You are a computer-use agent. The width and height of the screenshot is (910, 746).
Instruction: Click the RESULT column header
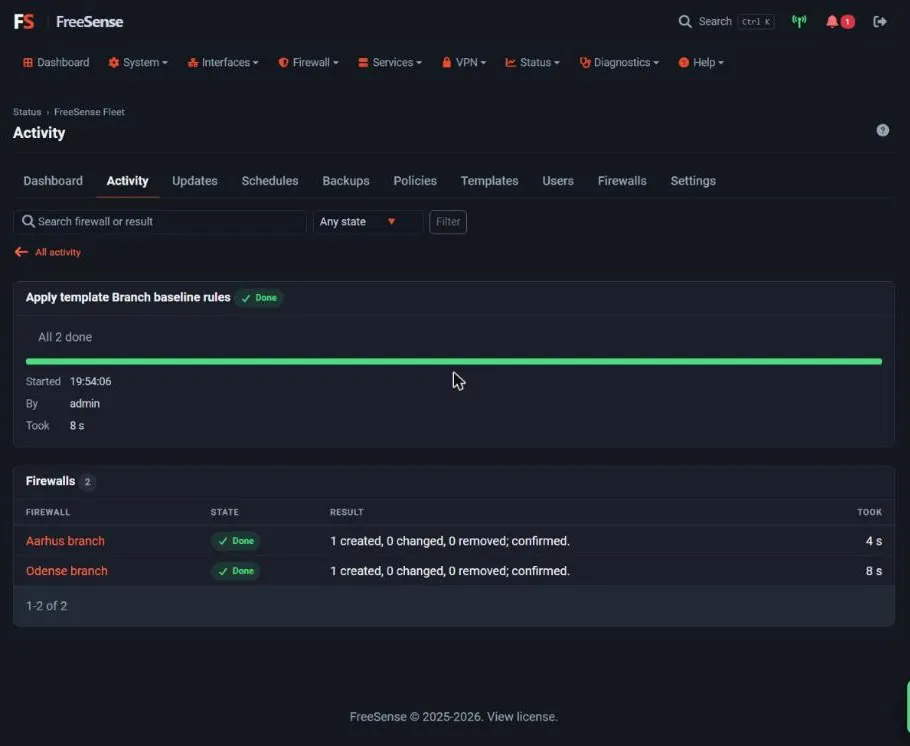click(346, 512)
